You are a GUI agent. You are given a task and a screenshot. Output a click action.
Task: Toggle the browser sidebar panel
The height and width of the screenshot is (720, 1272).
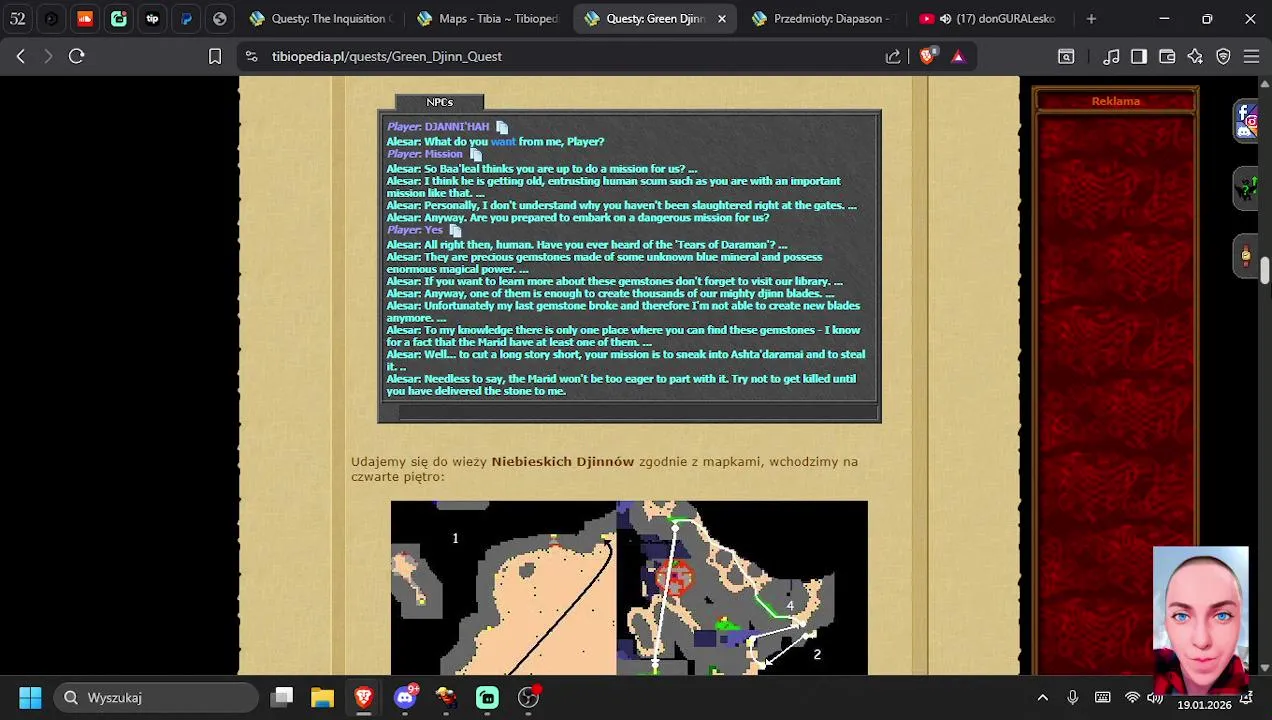[1139, 57]
